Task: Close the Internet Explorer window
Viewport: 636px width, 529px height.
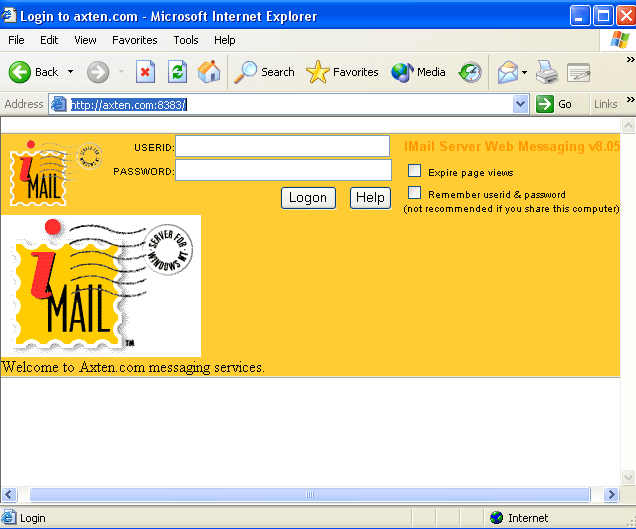Action: (x=626, y=16)
